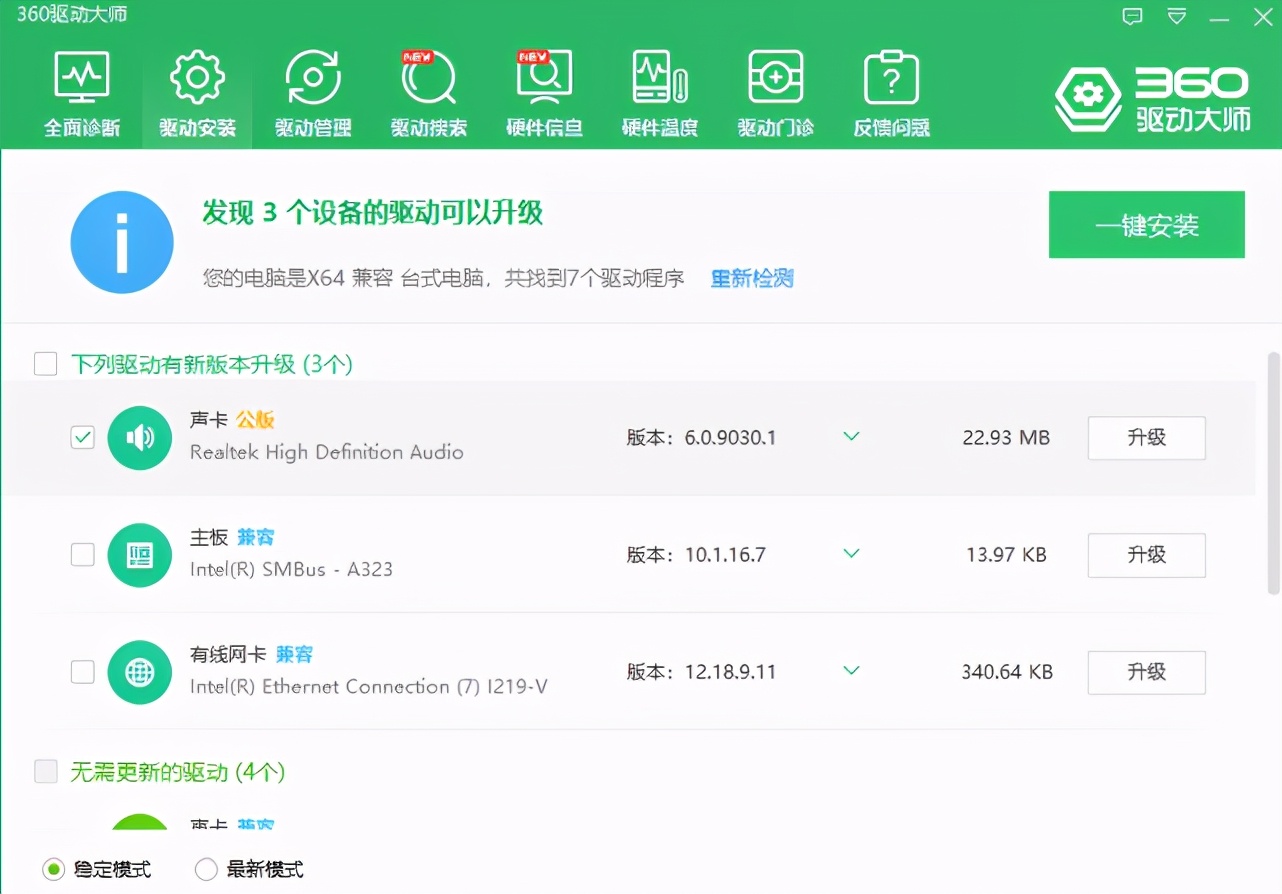Expand version dropdown for 6.0.9030.1
The image size is (1282, 894).
pos(851,437)
